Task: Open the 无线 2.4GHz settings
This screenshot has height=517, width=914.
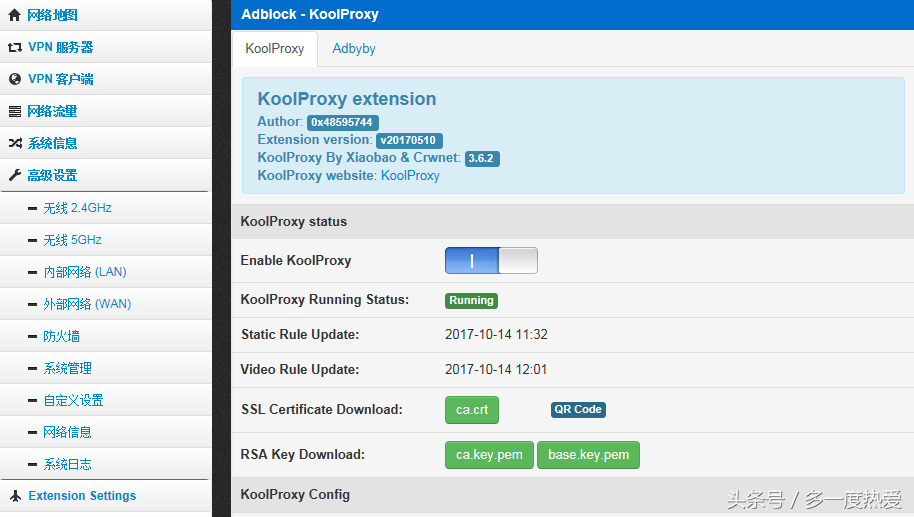Action: (x=78, y=208)
